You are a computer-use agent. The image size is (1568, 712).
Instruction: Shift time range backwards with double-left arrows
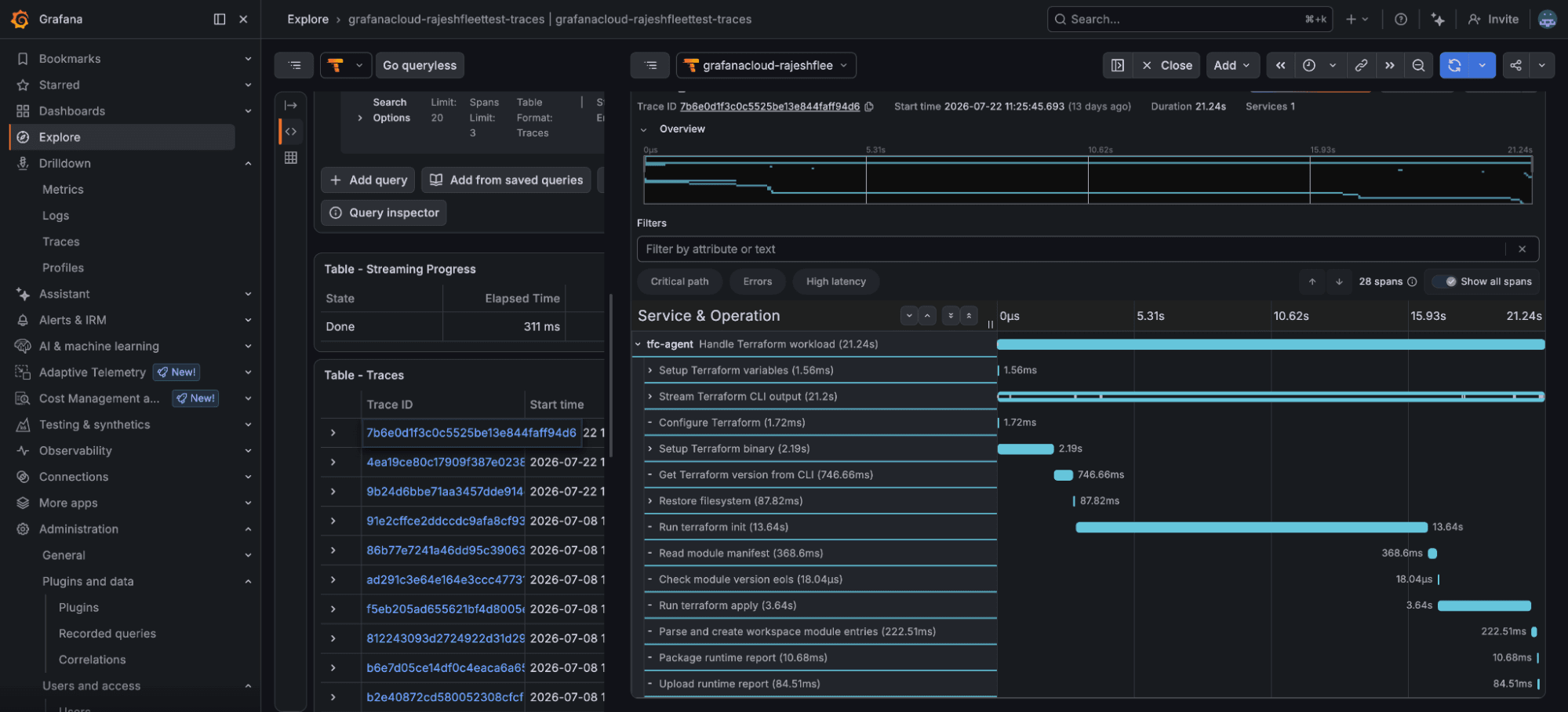click(1280, 66)
